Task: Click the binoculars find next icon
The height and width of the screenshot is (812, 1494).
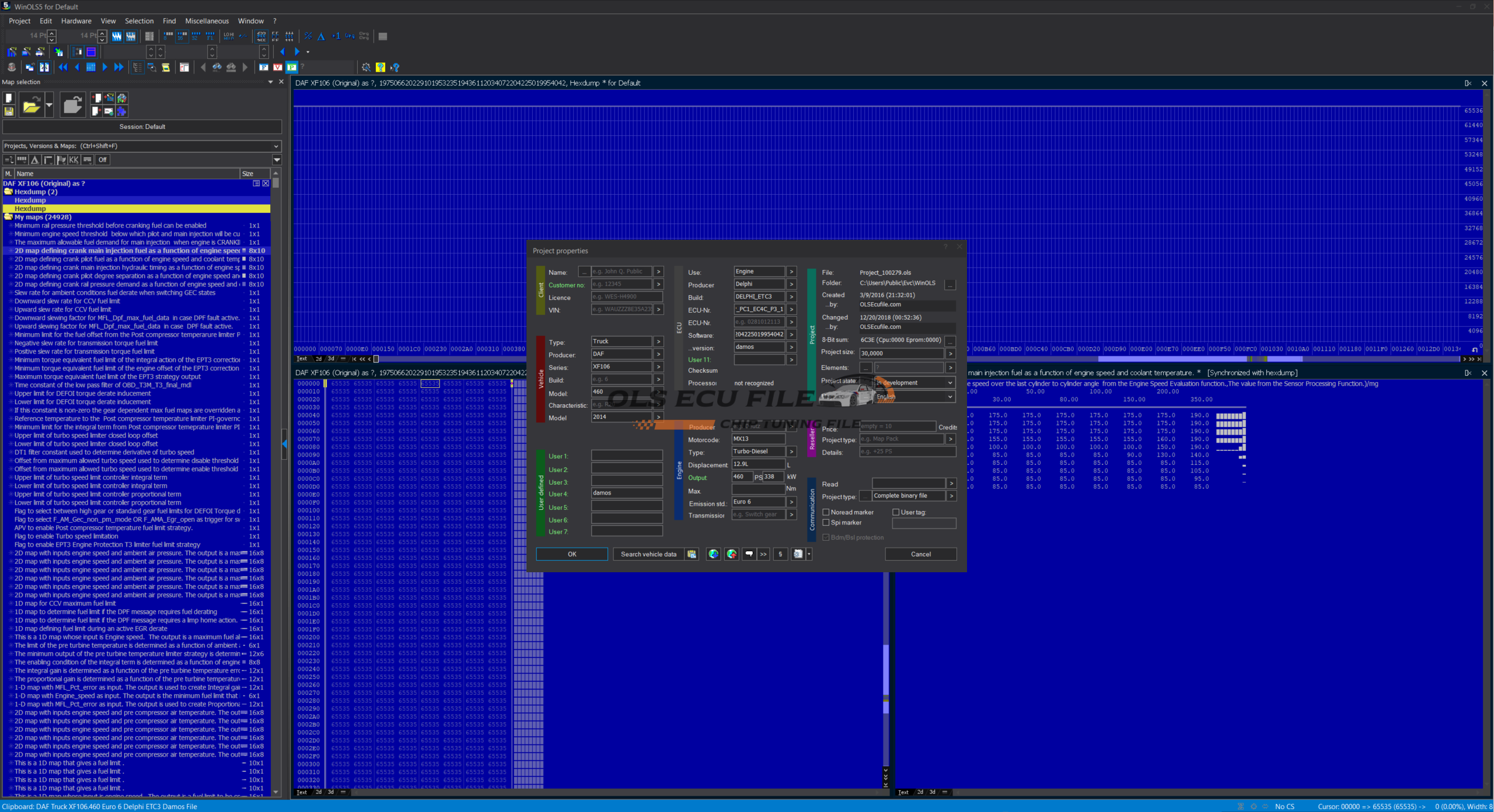Action: (x=231, y=67)
